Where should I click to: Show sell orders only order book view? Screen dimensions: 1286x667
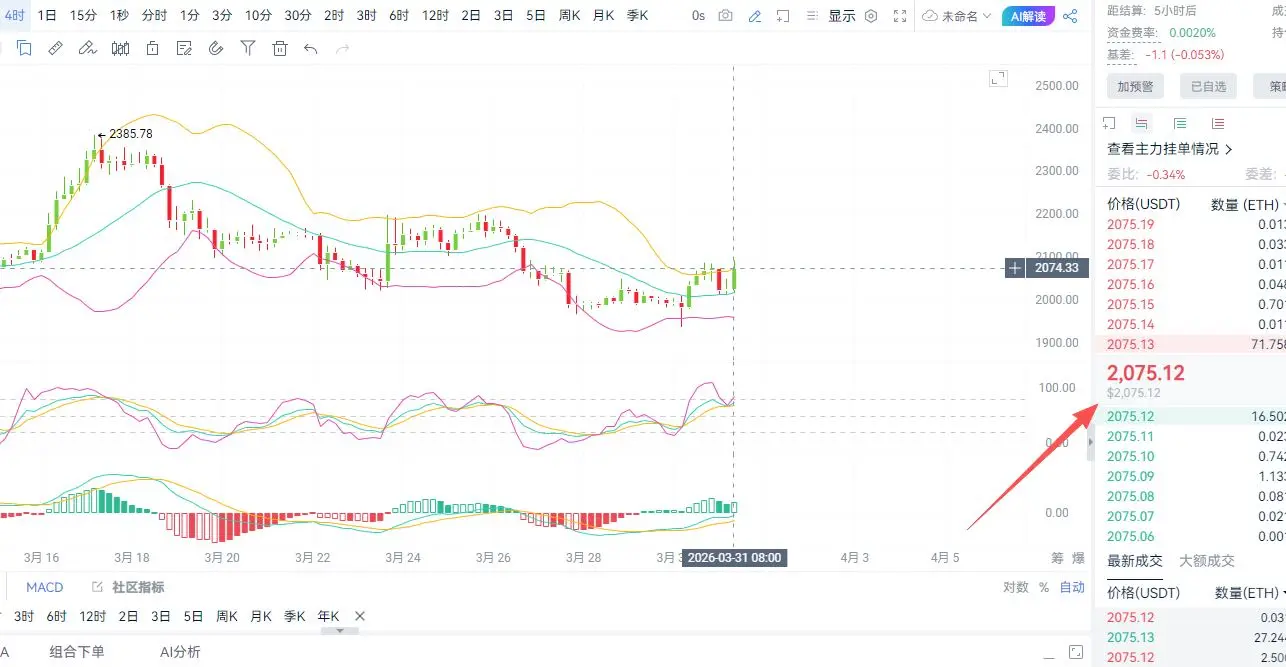[1217, 123]
